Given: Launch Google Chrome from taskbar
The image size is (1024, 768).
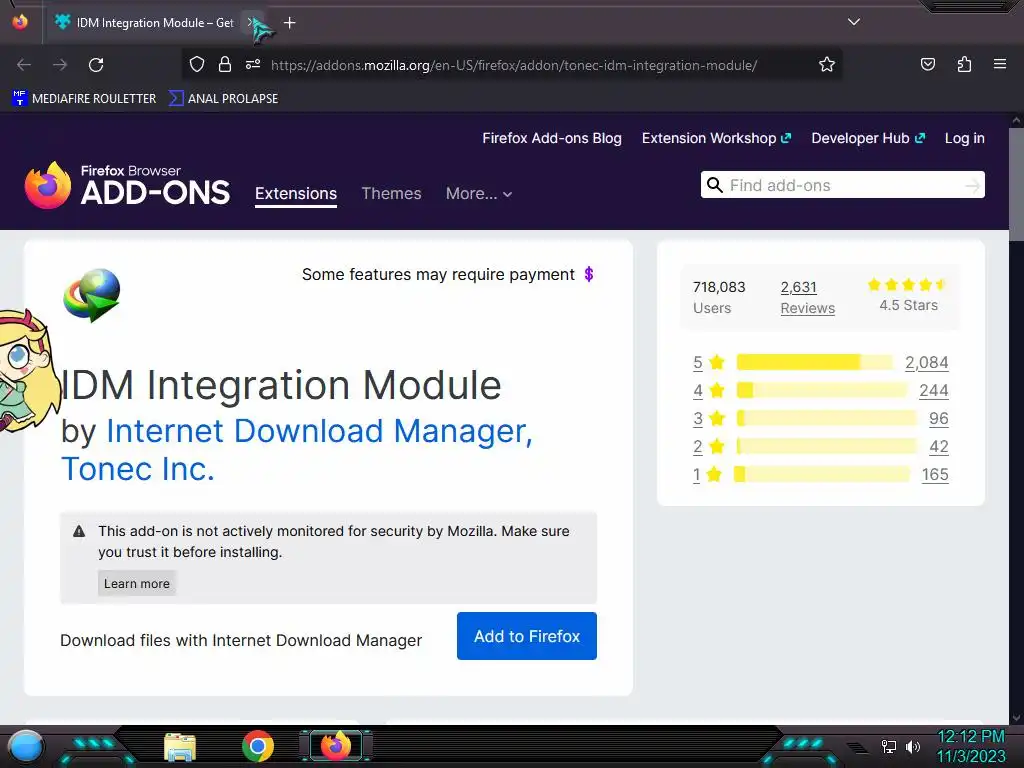Looking at the screenshot, I should (x=258, y=746).
